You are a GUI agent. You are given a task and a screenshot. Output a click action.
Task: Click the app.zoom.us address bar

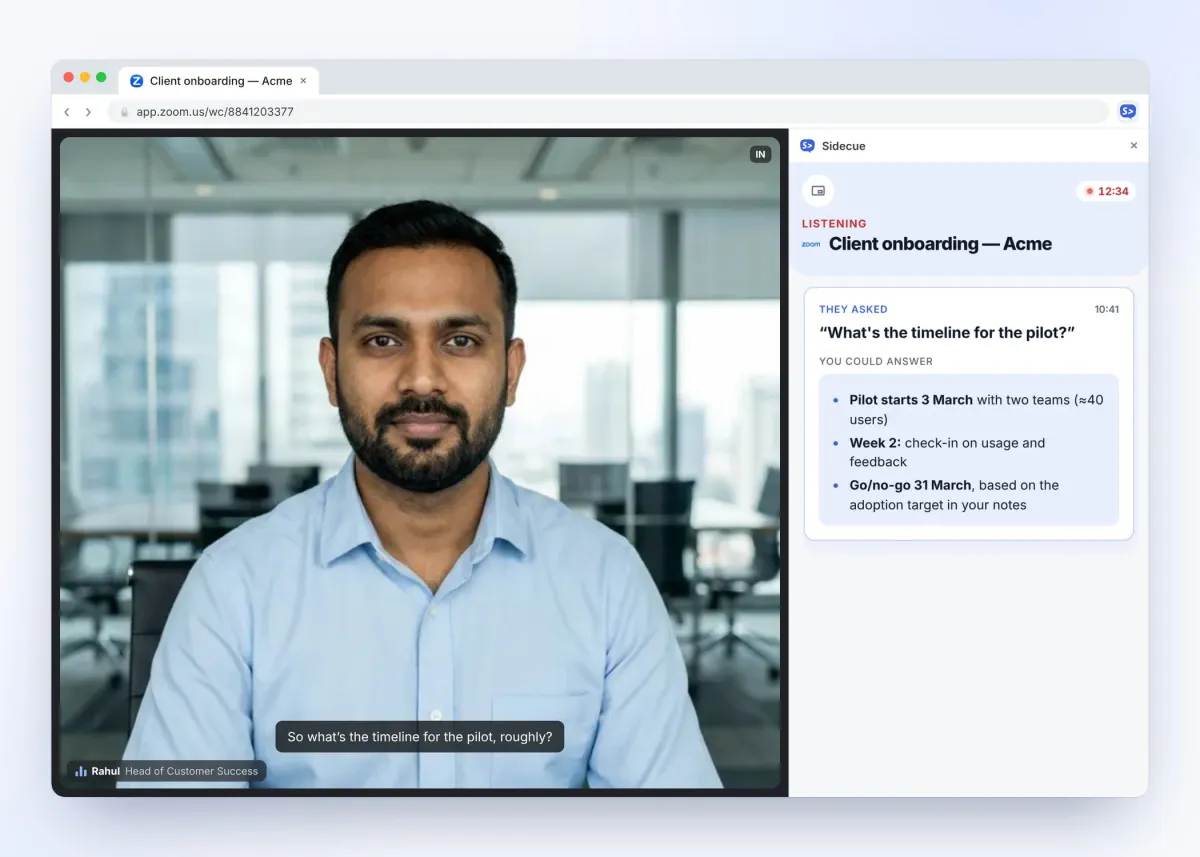coord(608,112)
